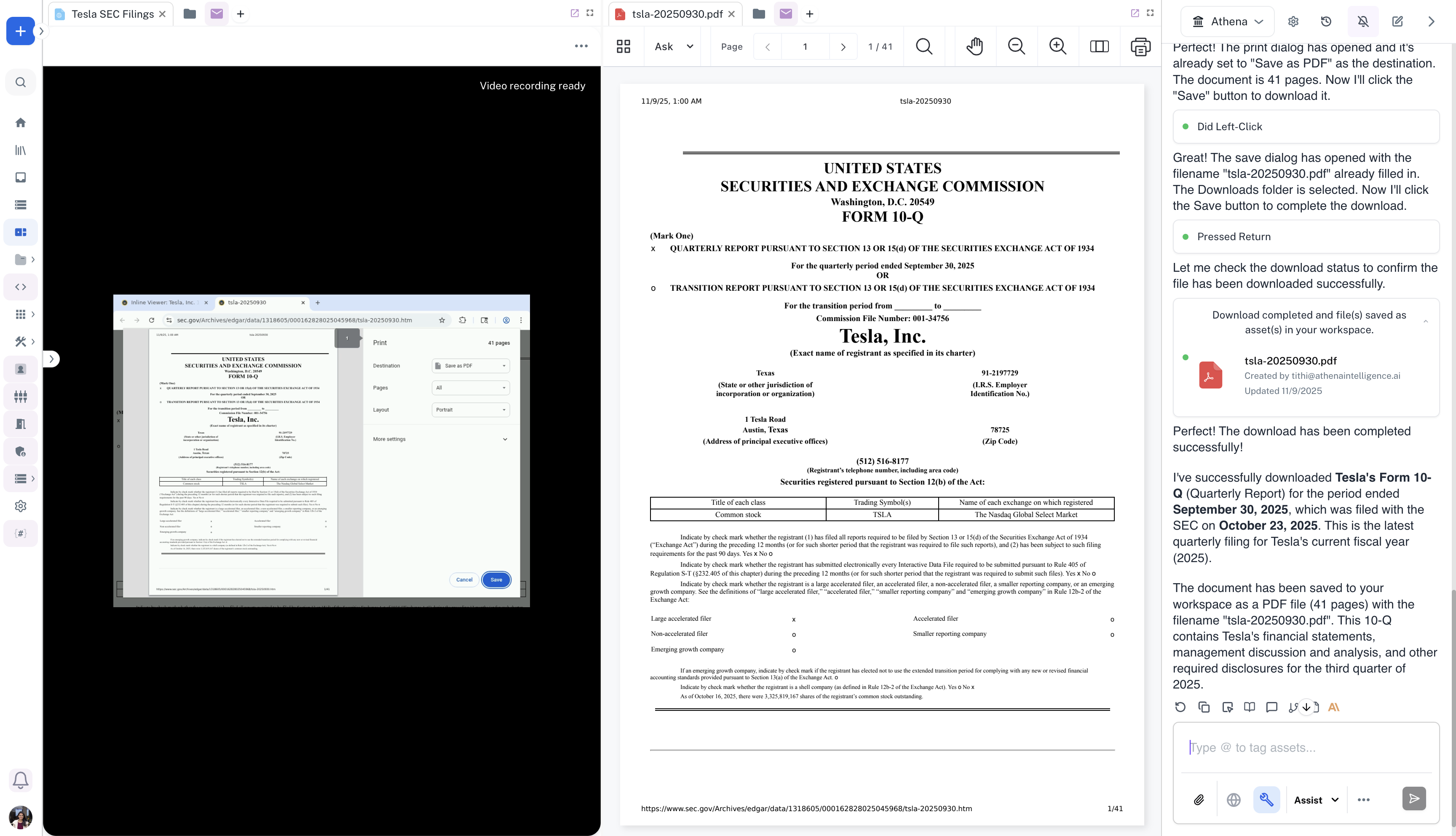Toggle the web search globe in chat box
Screen dimensions: 1456x836
[x=1233, y=800]
